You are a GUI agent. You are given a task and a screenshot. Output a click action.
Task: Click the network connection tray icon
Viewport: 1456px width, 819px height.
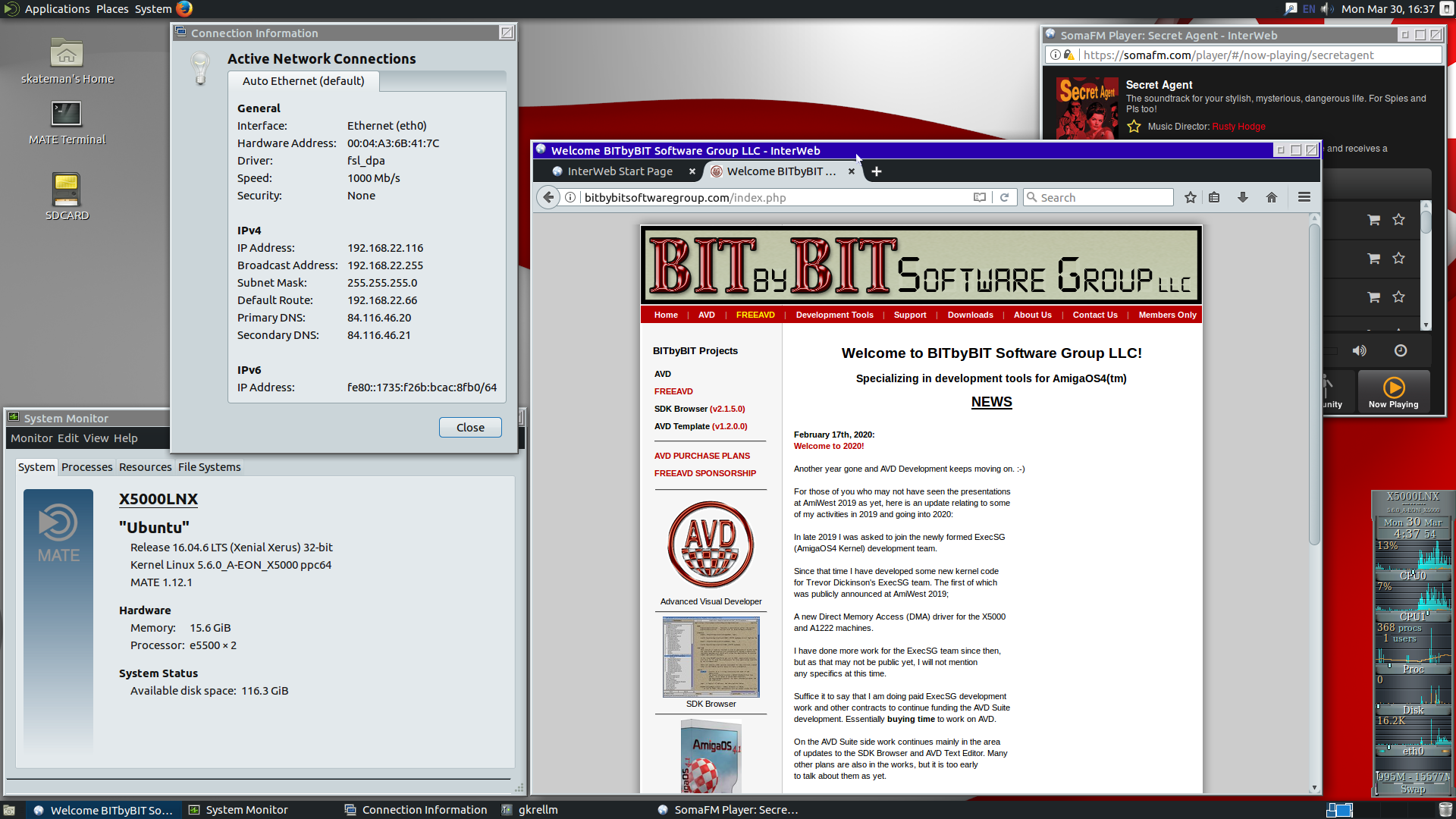pyautogui.click(x=1291, y=9)
